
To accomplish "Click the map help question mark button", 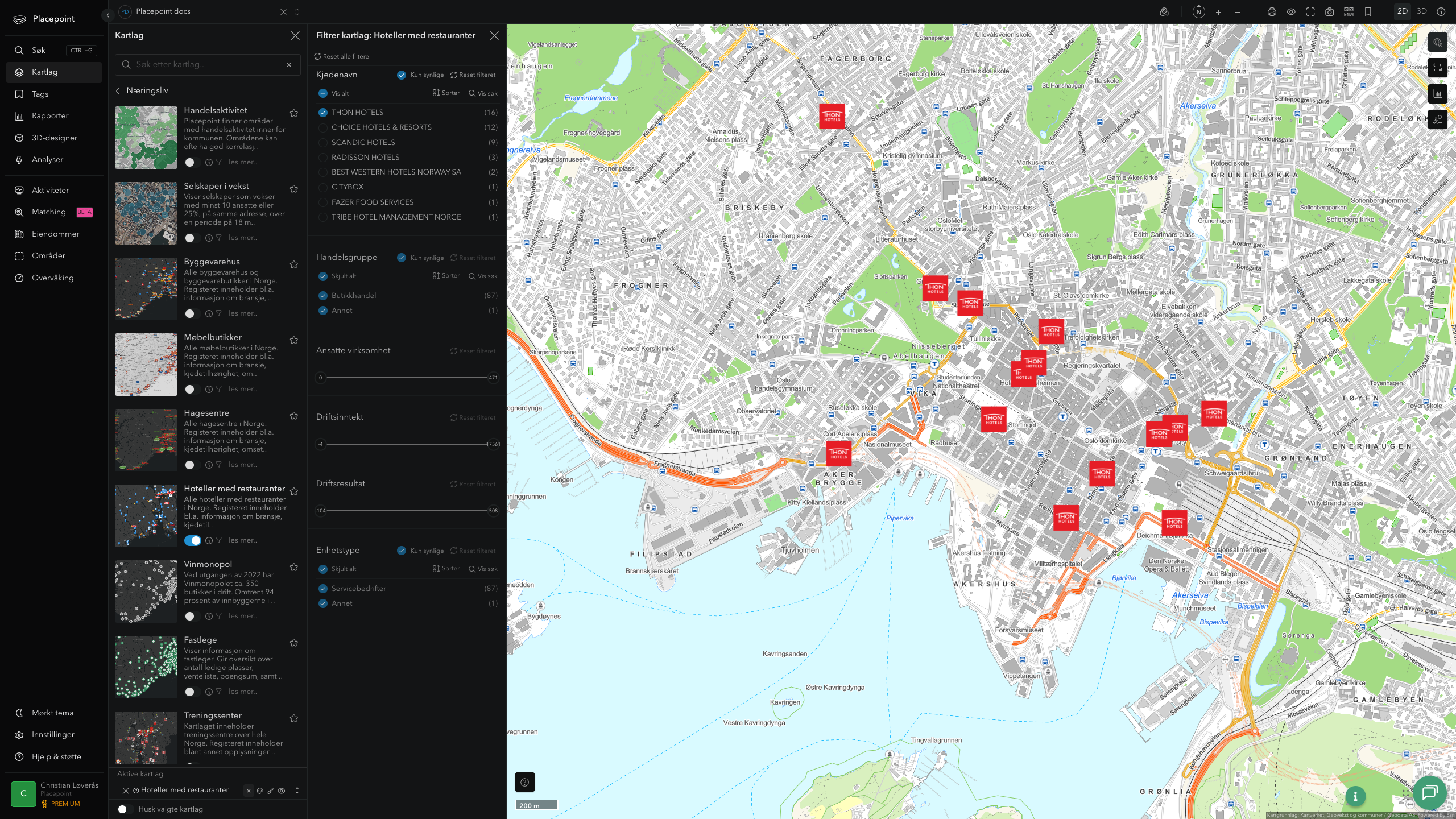I will pyautogui.click(x=524, y=782).
